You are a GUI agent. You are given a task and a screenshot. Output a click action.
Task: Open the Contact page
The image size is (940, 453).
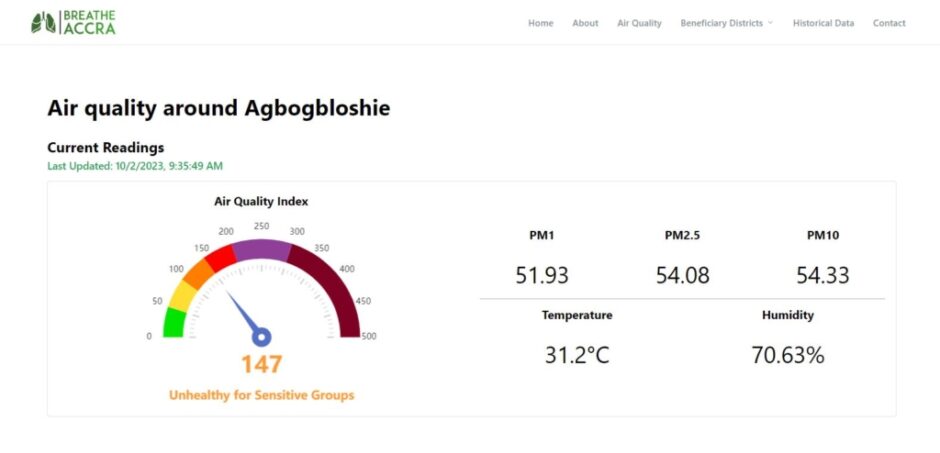pos(889,23)
